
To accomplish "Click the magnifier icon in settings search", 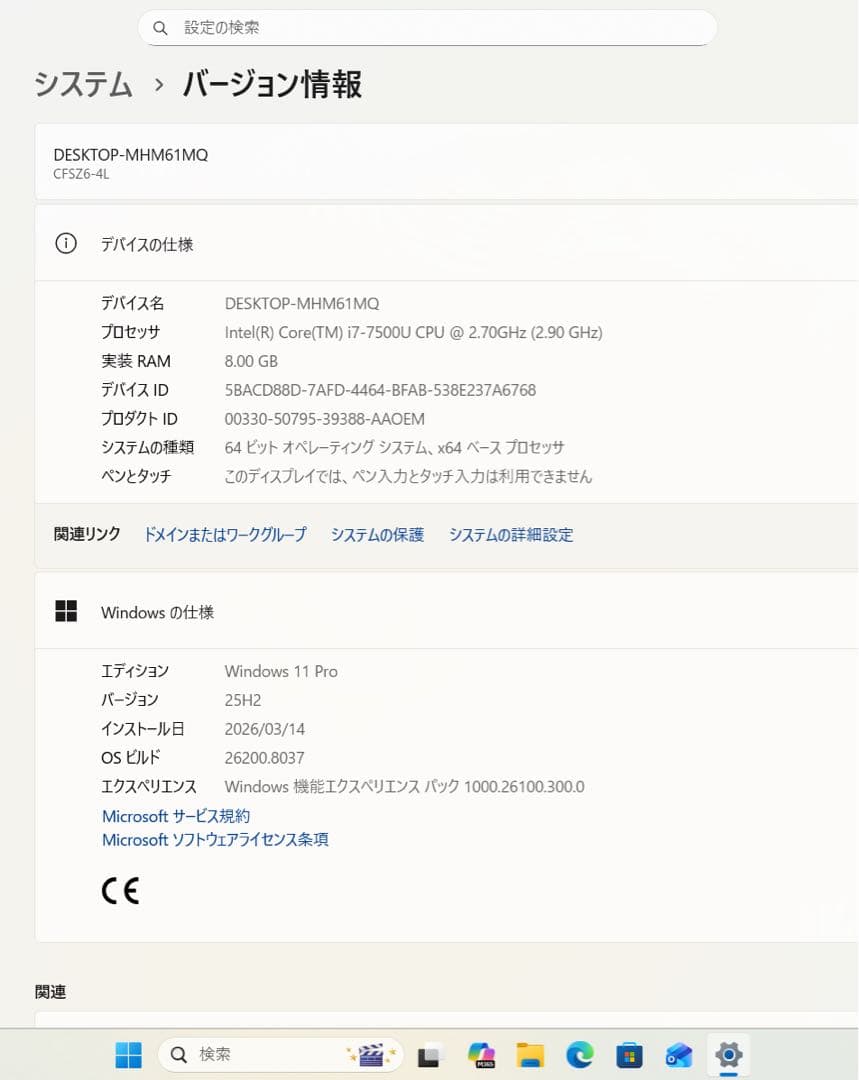I will (160, 28).
